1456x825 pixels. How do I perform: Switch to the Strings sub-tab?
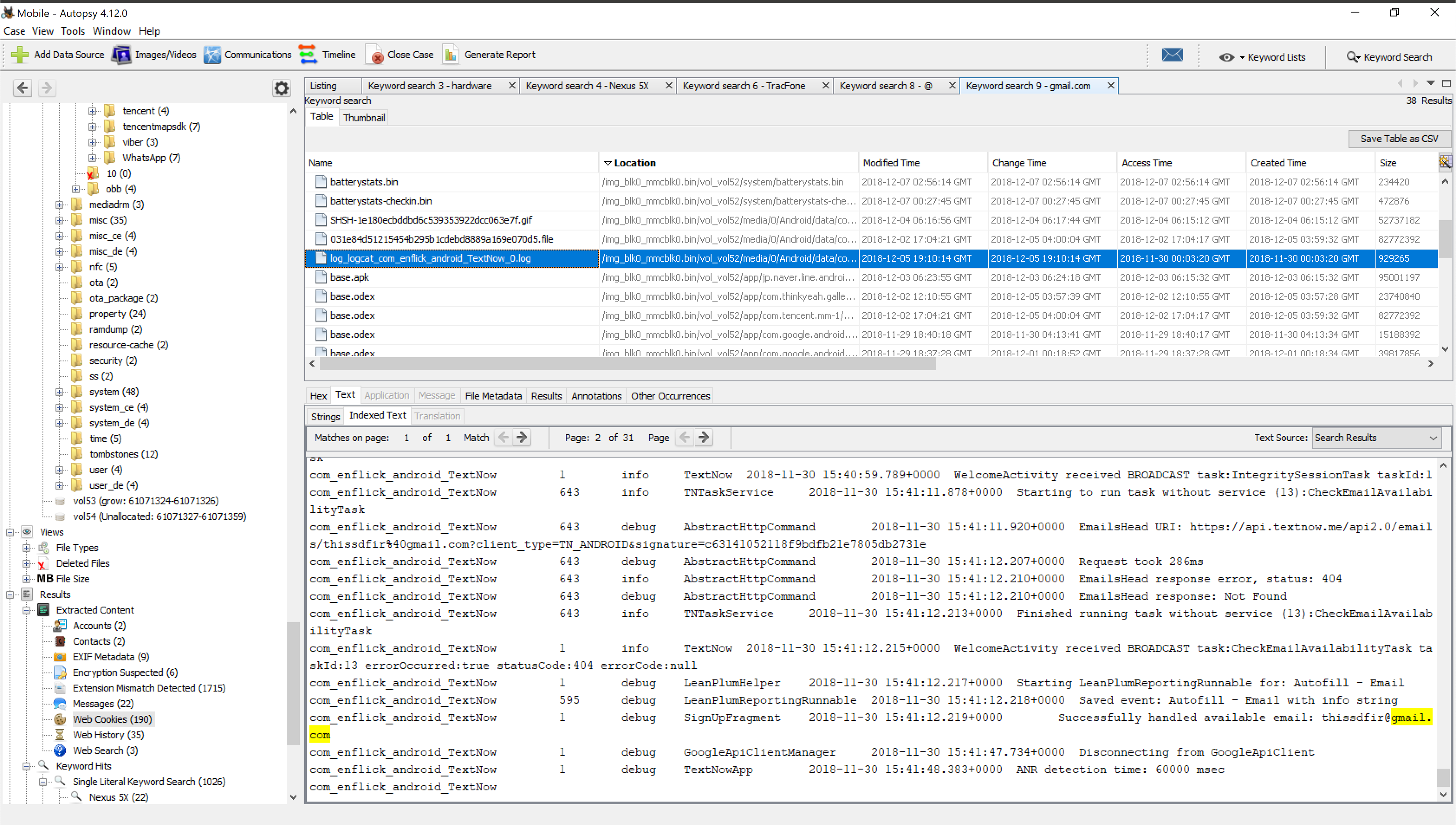pyautogui.click(x=325, y=416)
